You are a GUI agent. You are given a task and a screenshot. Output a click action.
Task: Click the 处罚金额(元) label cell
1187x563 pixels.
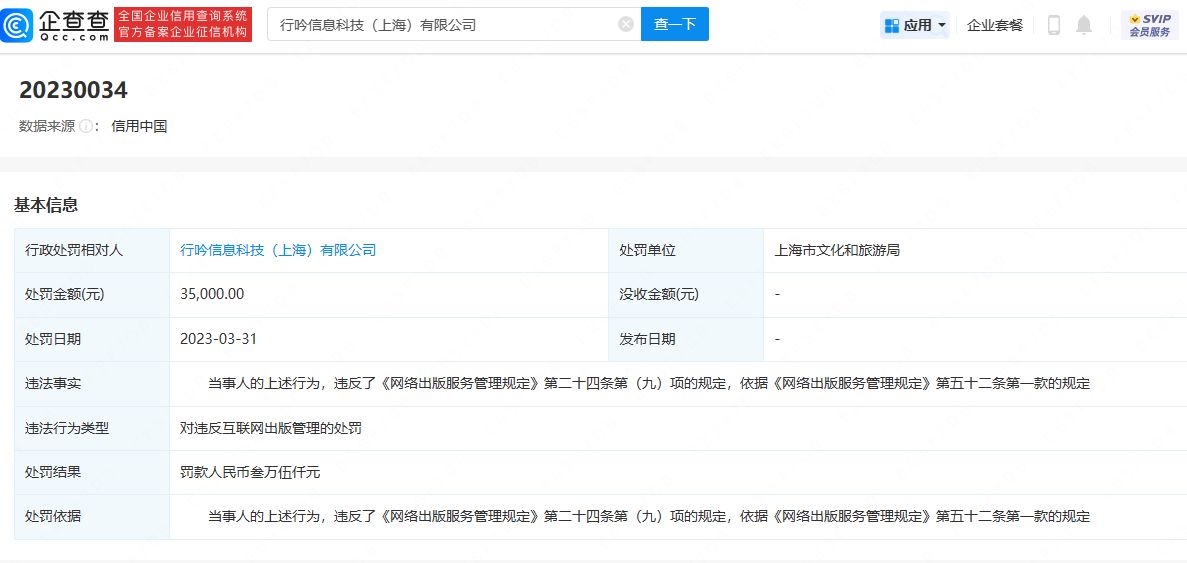(92, 294)
